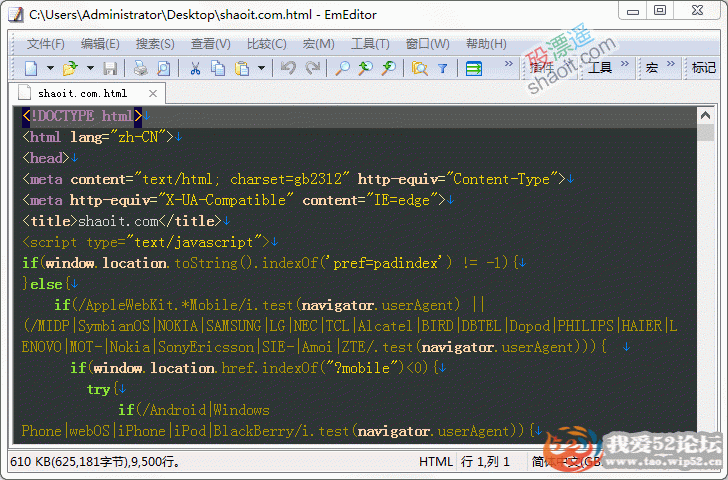Close the shaoit.com.html tab
The height and width of the screenshot is (480, 728).
pyautogui.click(x=153, y=94)
